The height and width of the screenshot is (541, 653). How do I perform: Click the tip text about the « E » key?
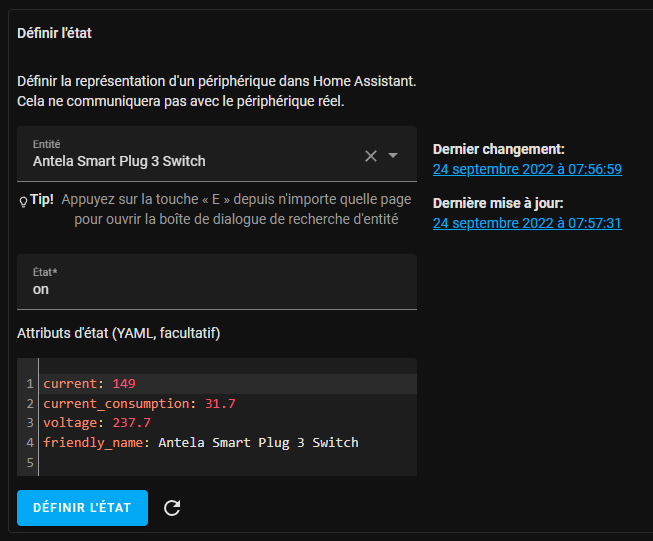coord(235,209)
